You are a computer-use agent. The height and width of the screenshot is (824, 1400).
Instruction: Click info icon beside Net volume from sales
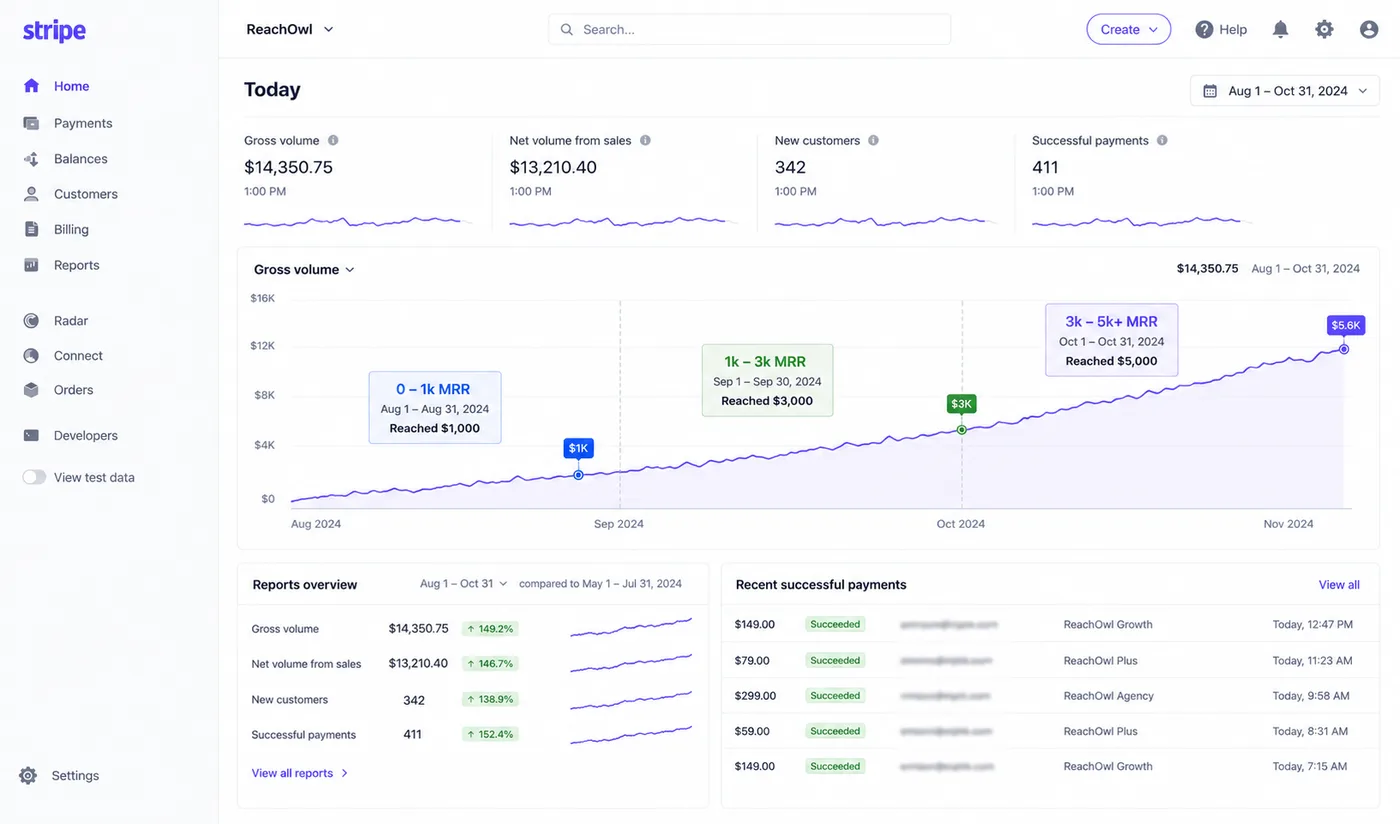pos(645,141)
